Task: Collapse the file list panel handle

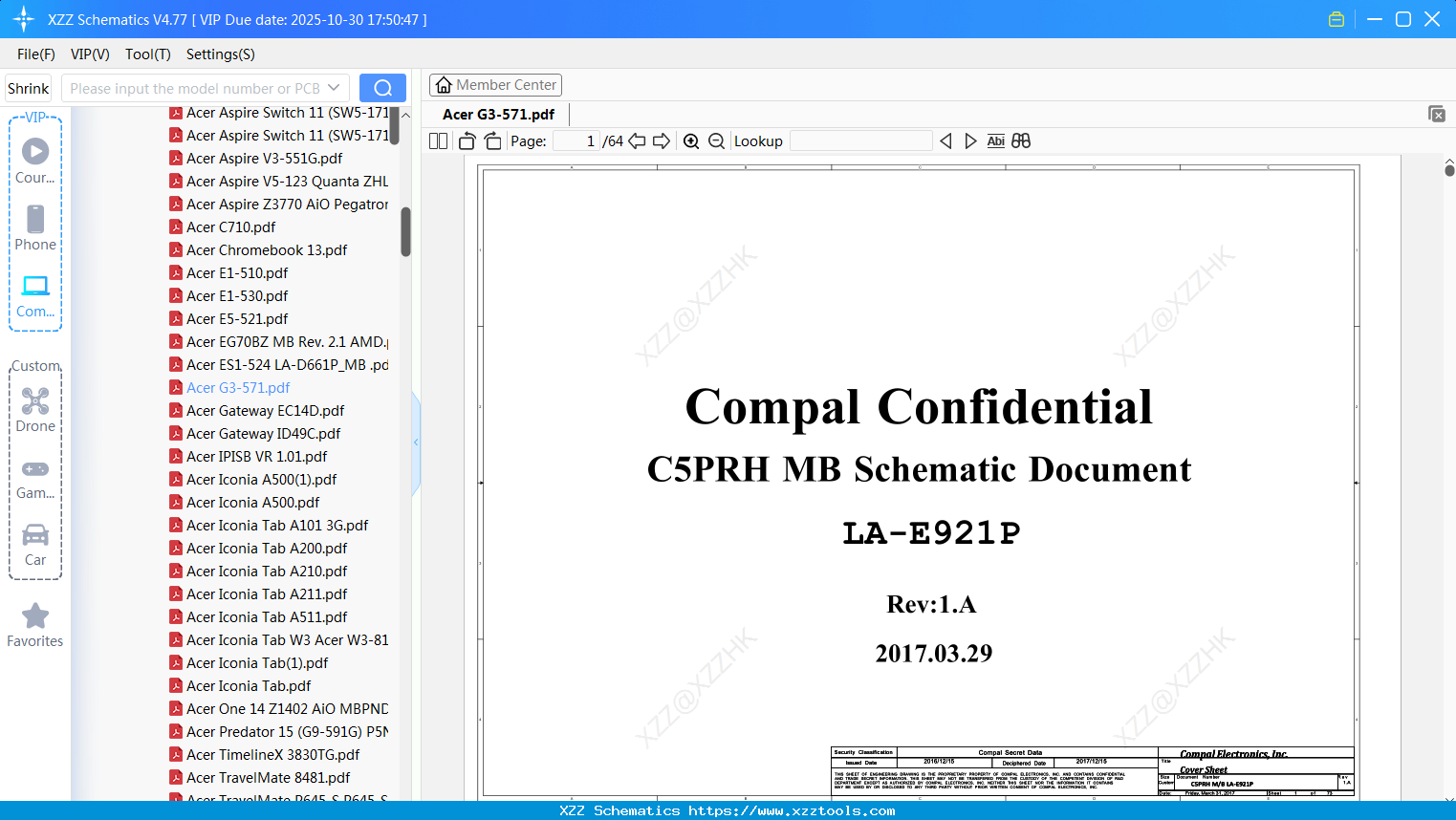Action: point(416,442)
